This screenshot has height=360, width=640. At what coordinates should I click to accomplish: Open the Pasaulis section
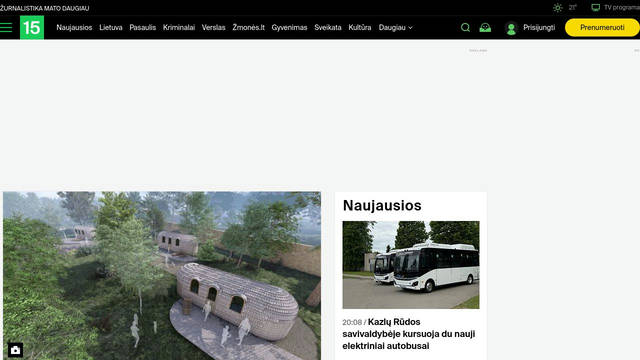142,27
